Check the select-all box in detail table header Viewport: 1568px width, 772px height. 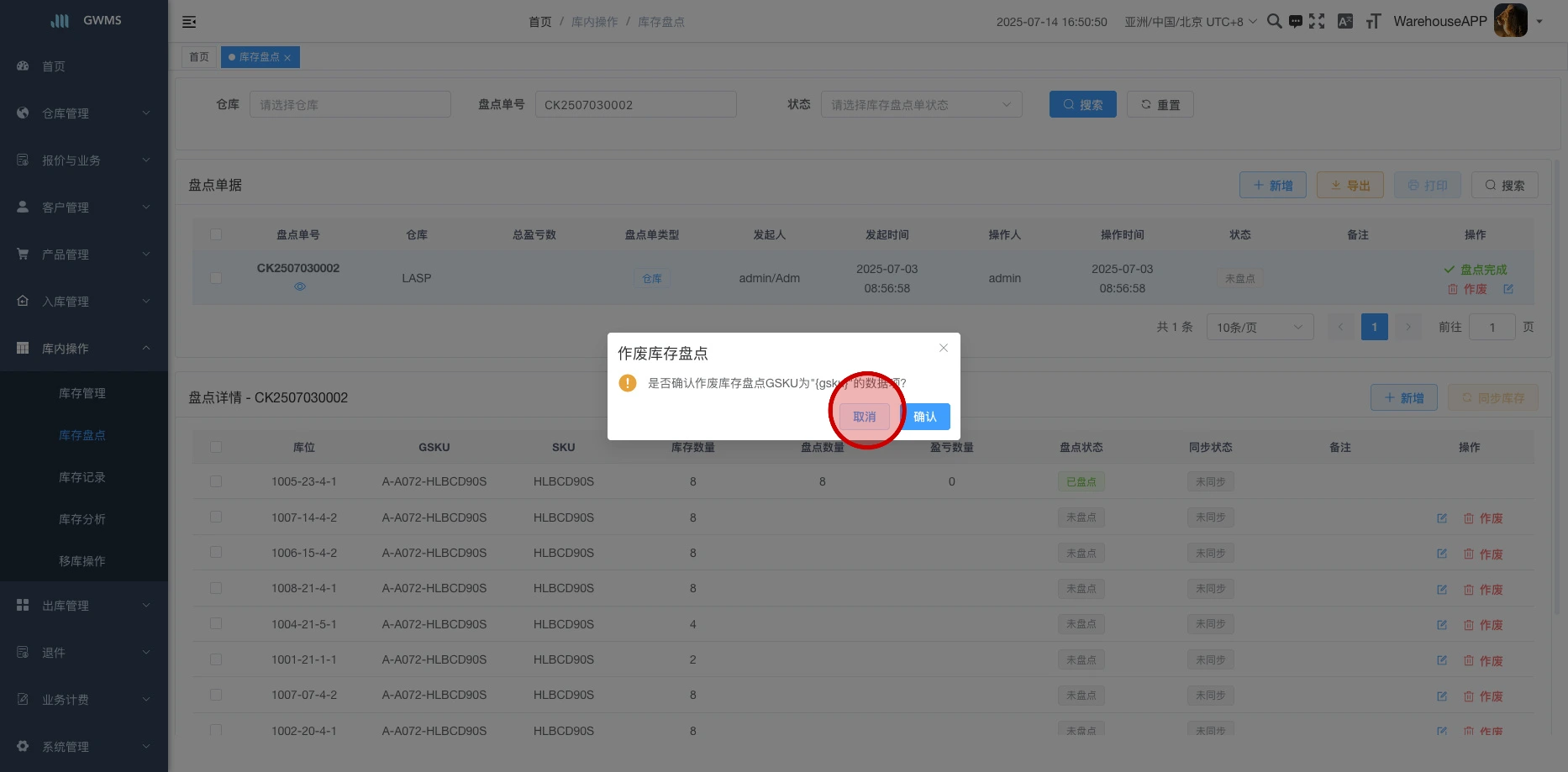(216, 447)
